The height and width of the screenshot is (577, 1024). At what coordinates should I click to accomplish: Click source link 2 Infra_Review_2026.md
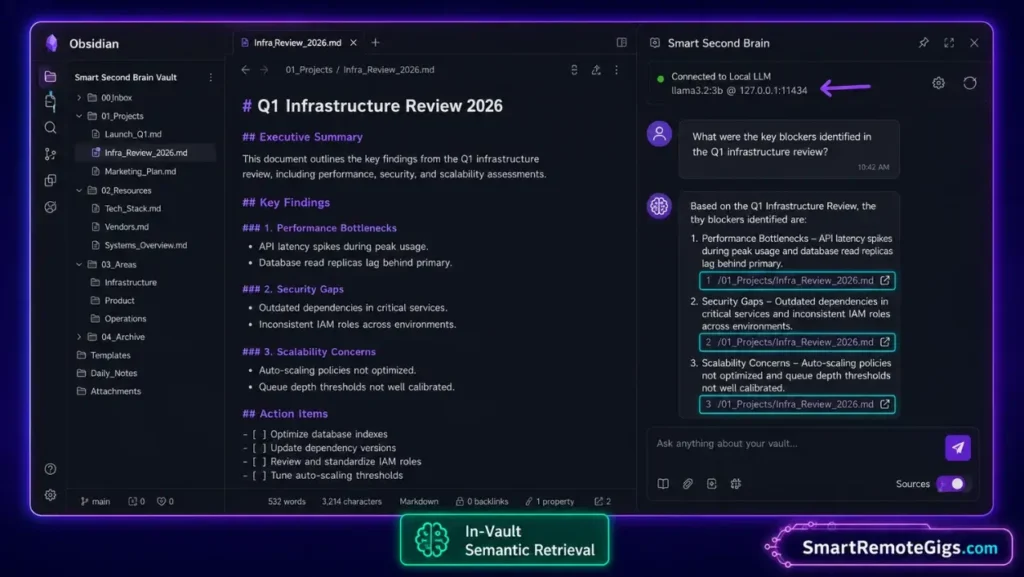click(x=795, y=342)
